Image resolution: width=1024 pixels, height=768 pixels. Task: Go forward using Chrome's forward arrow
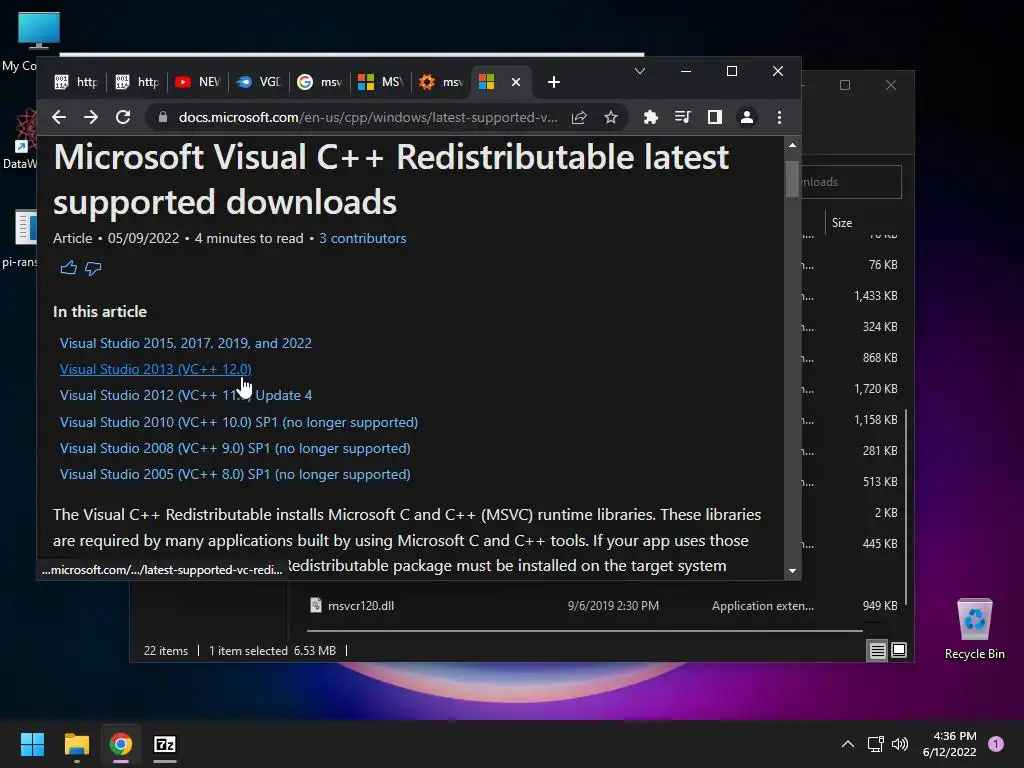click(x=91, y=118)
